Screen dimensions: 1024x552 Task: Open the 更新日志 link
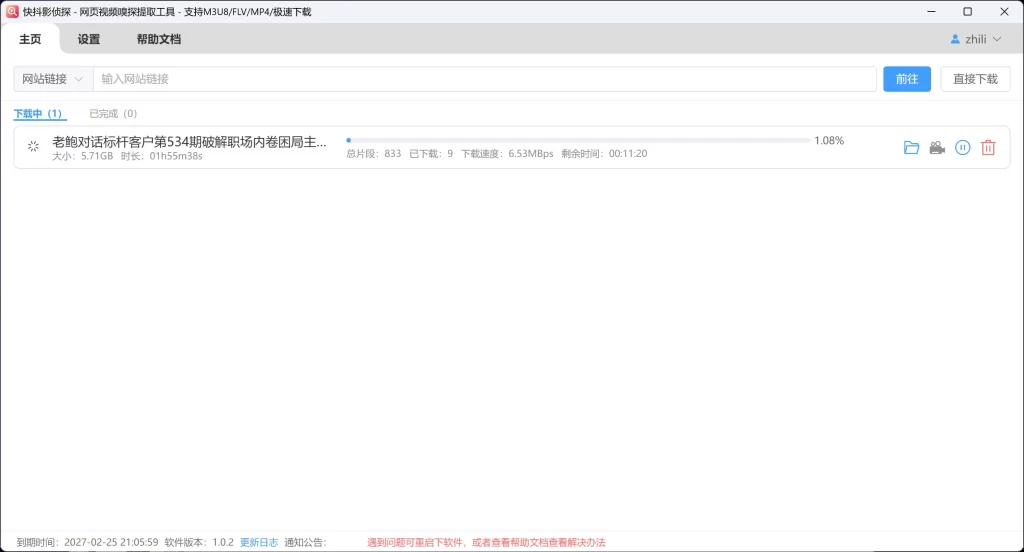[259, 542]
